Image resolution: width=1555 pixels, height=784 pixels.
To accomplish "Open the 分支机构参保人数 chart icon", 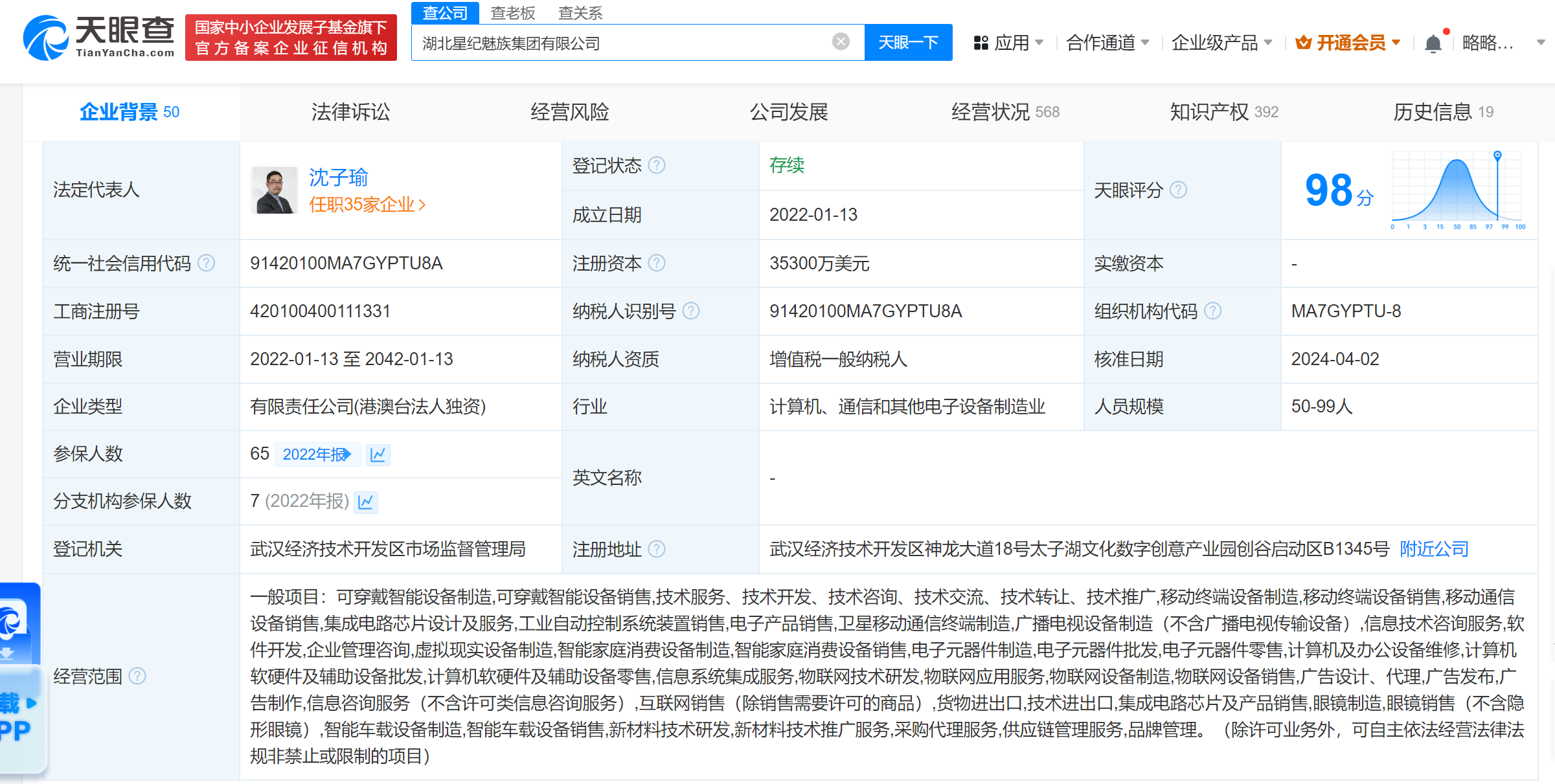I will pyautogui.click(x=365, y=502).
